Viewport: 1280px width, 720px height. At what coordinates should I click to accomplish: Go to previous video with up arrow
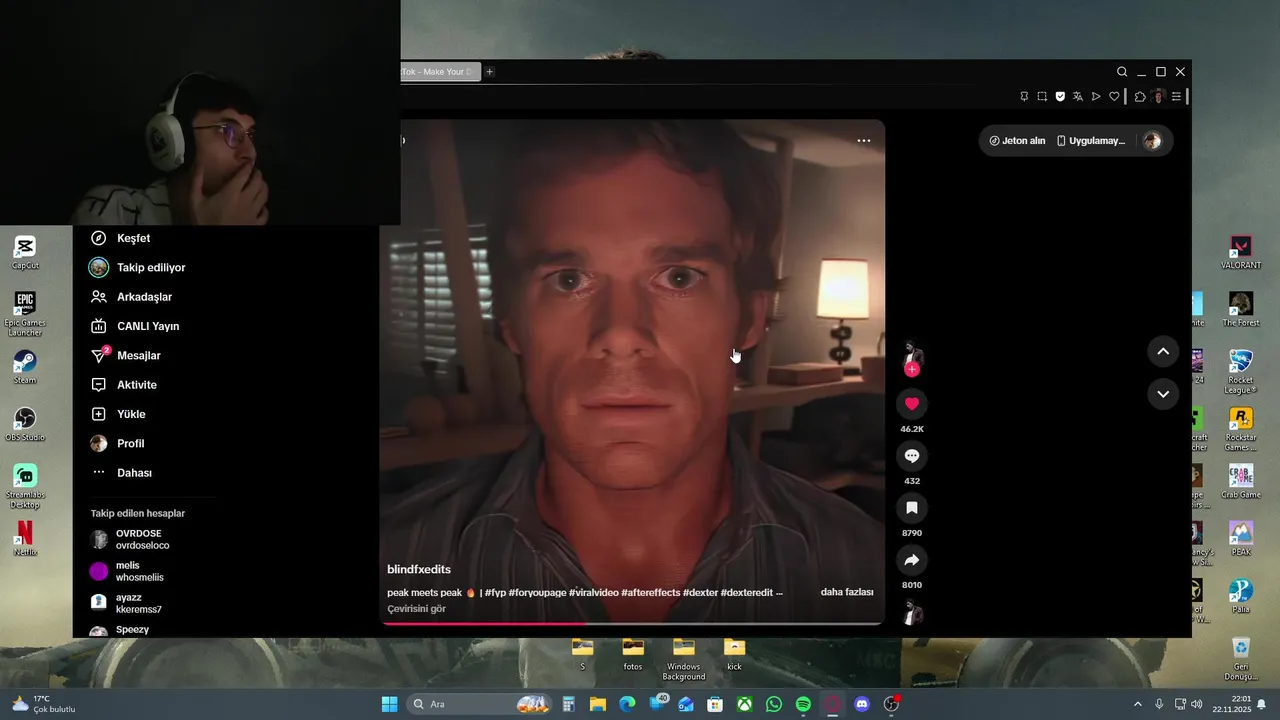coord(1163,351)
